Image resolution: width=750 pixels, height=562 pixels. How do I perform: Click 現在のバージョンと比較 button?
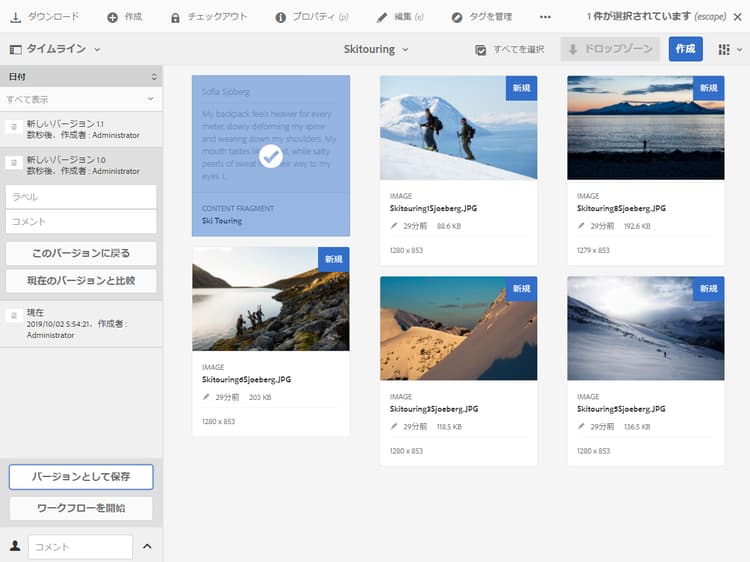(x=81, y=280)
